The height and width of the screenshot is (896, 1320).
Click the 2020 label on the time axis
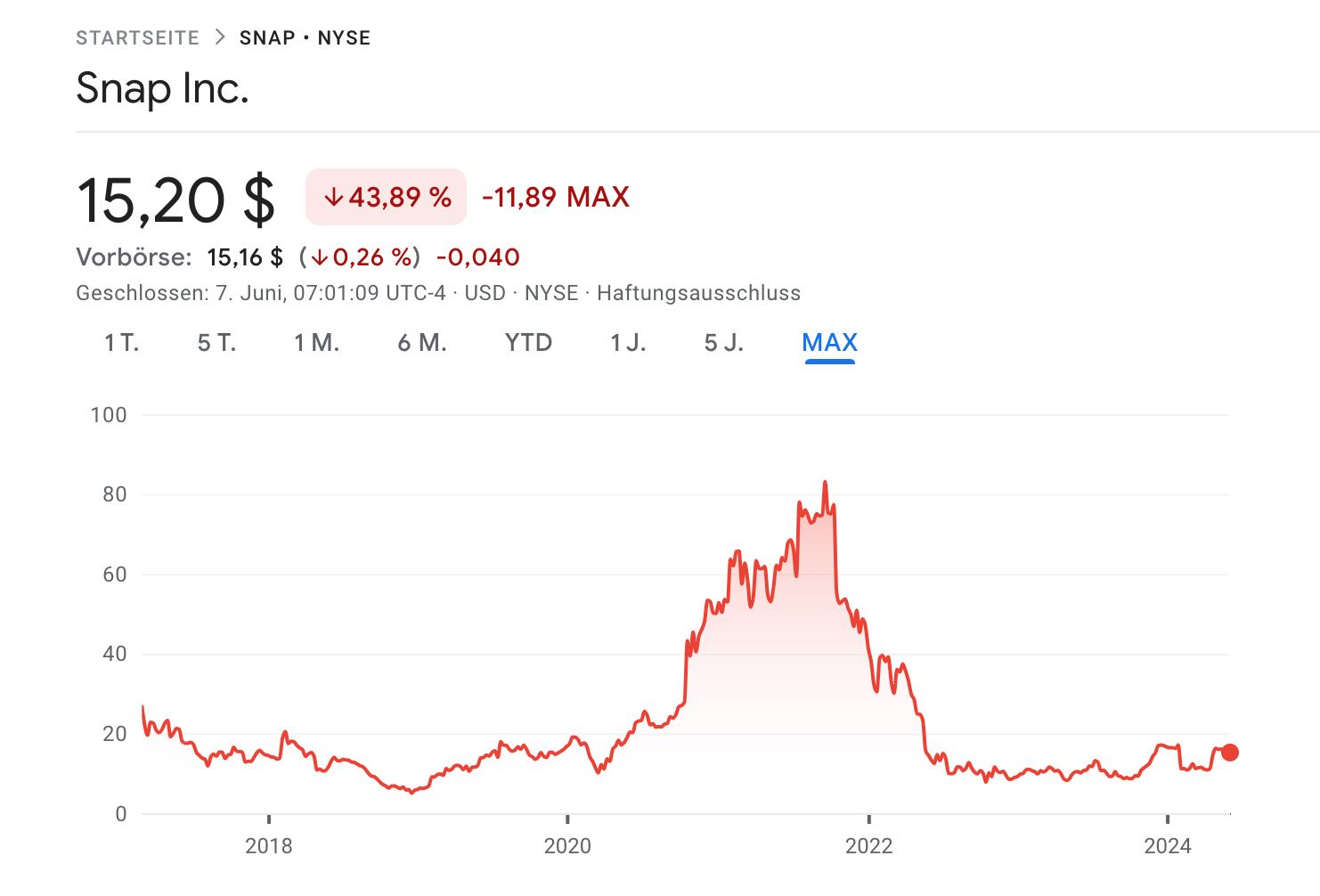[567, 846]
